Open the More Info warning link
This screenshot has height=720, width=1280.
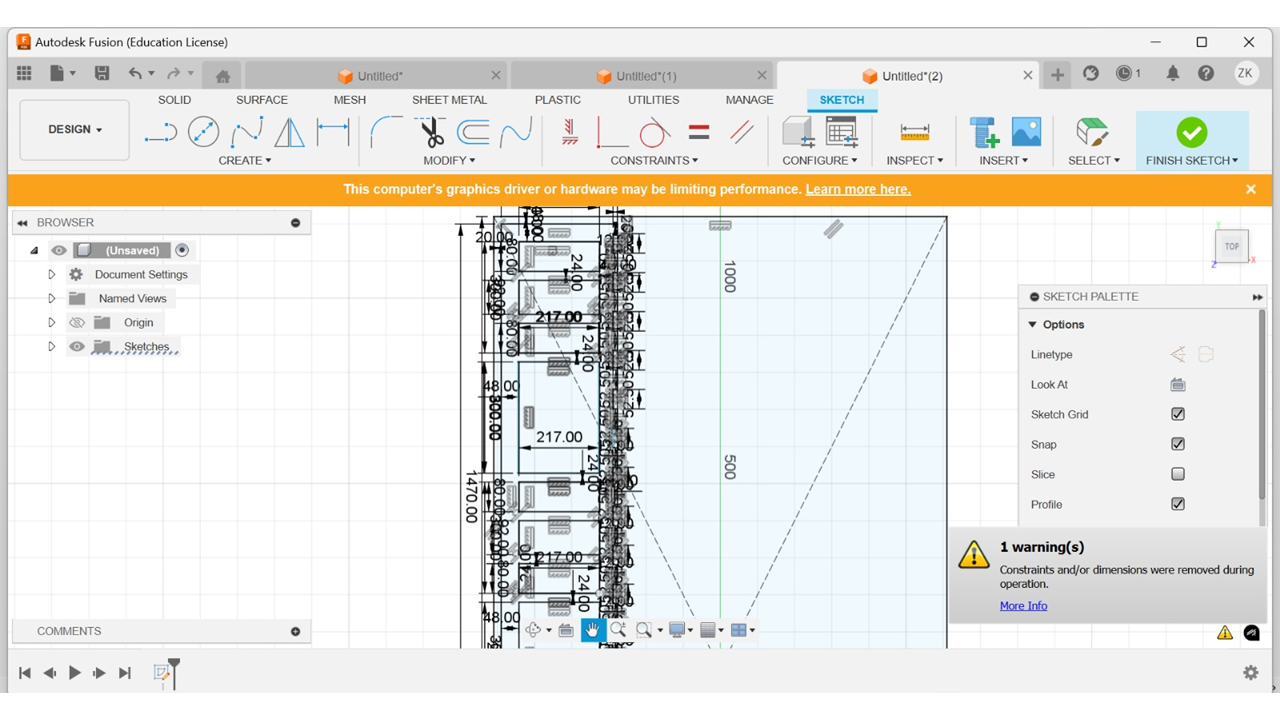[1023, 606]
